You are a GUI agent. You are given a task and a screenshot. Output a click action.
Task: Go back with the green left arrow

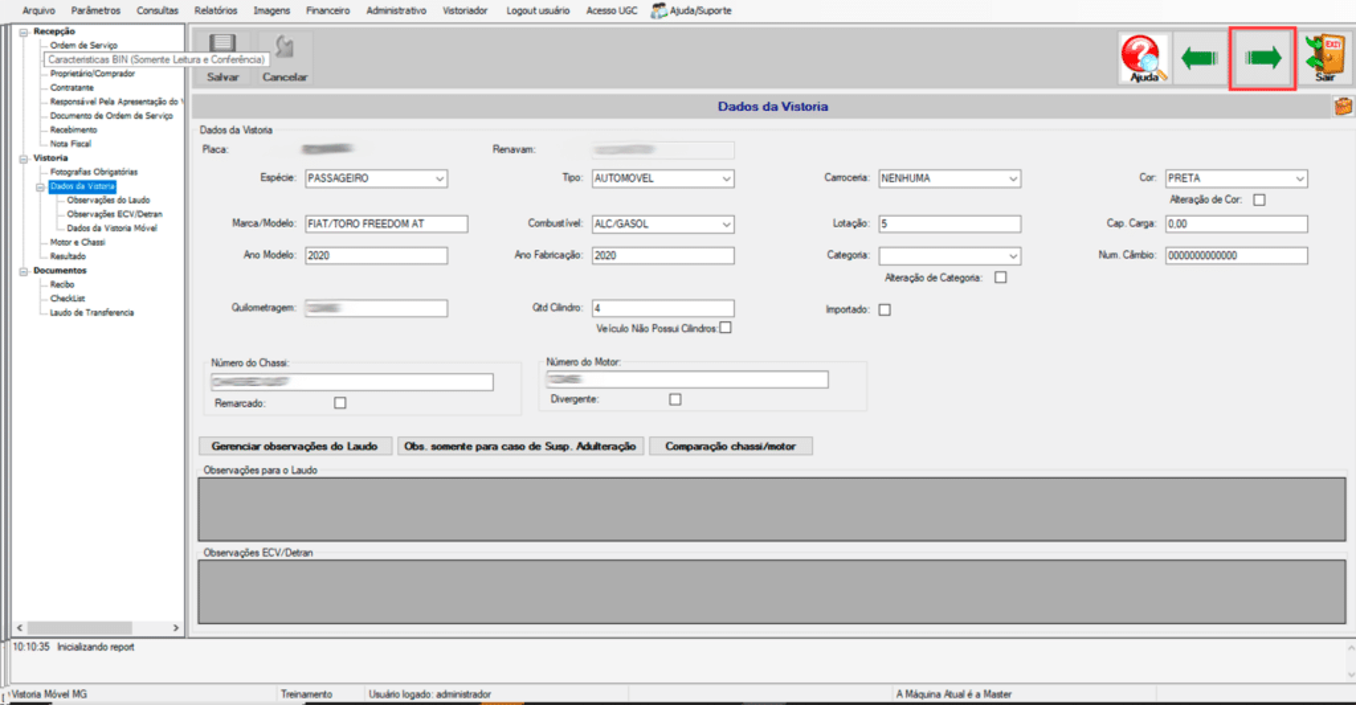click(1200, 59)
